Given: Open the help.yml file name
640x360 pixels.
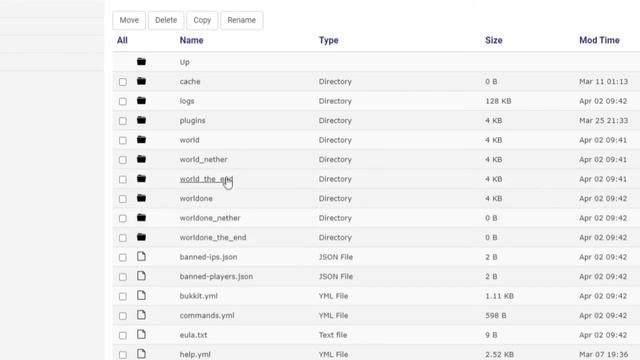Looking at the screenshot, I should [x=195, y=354].
